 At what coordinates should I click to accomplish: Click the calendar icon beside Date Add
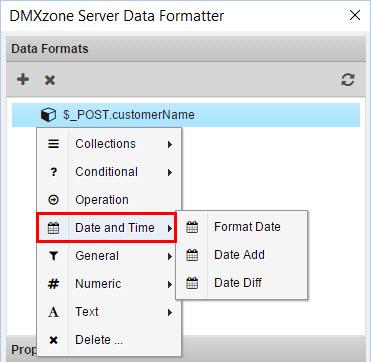pyautogui.click(x=192, y=255)
